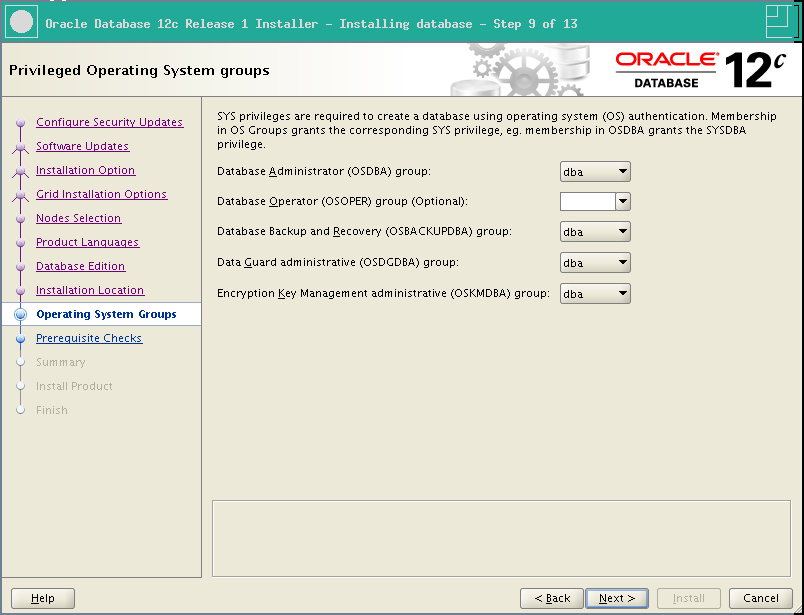The height and width of the screenshot is (615, 804).
Task: Click the window icon at the top right corner
Action: point(779,22)
